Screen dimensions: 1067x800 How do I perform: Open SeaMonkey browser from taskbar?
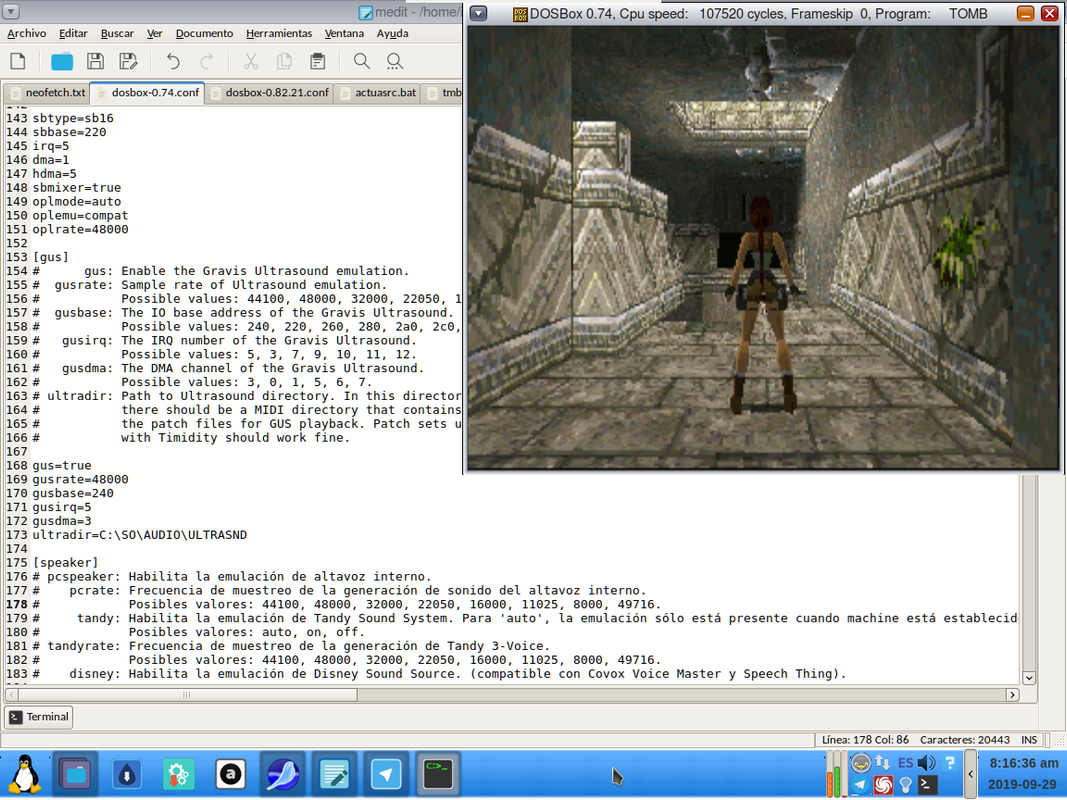click(x=282, y=774)
